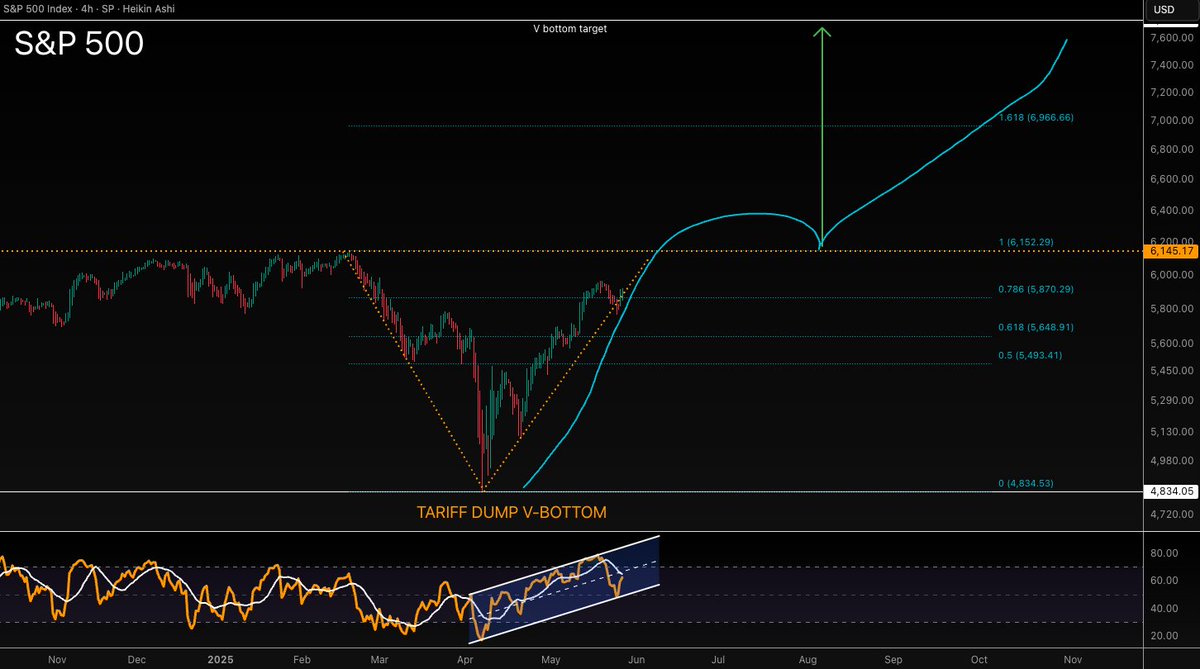
Task: Select the TARIFF DUMP V-BOTTOM annotation
Action: point(511,512)
